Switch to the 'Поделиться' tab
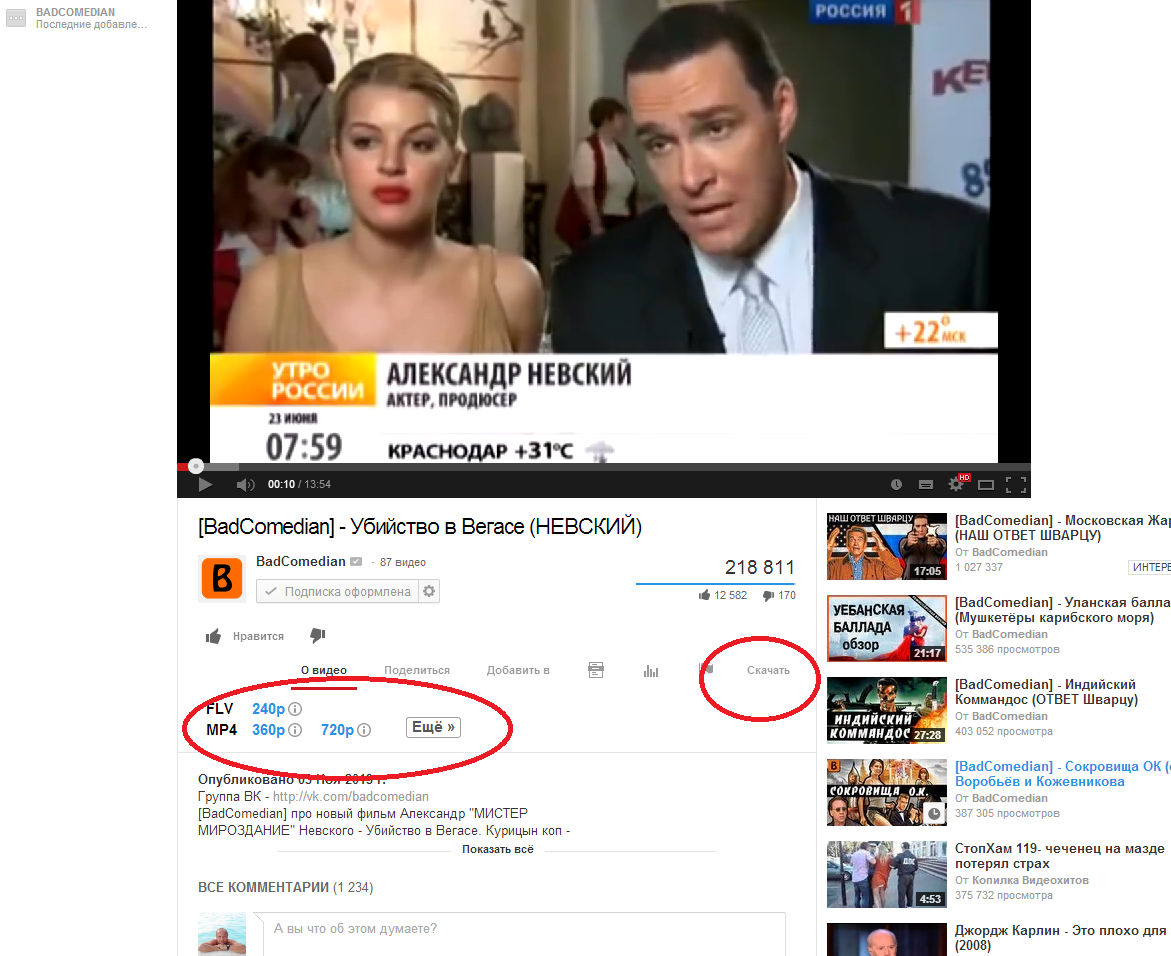1171x956 pixels. [x=417, y=670]
